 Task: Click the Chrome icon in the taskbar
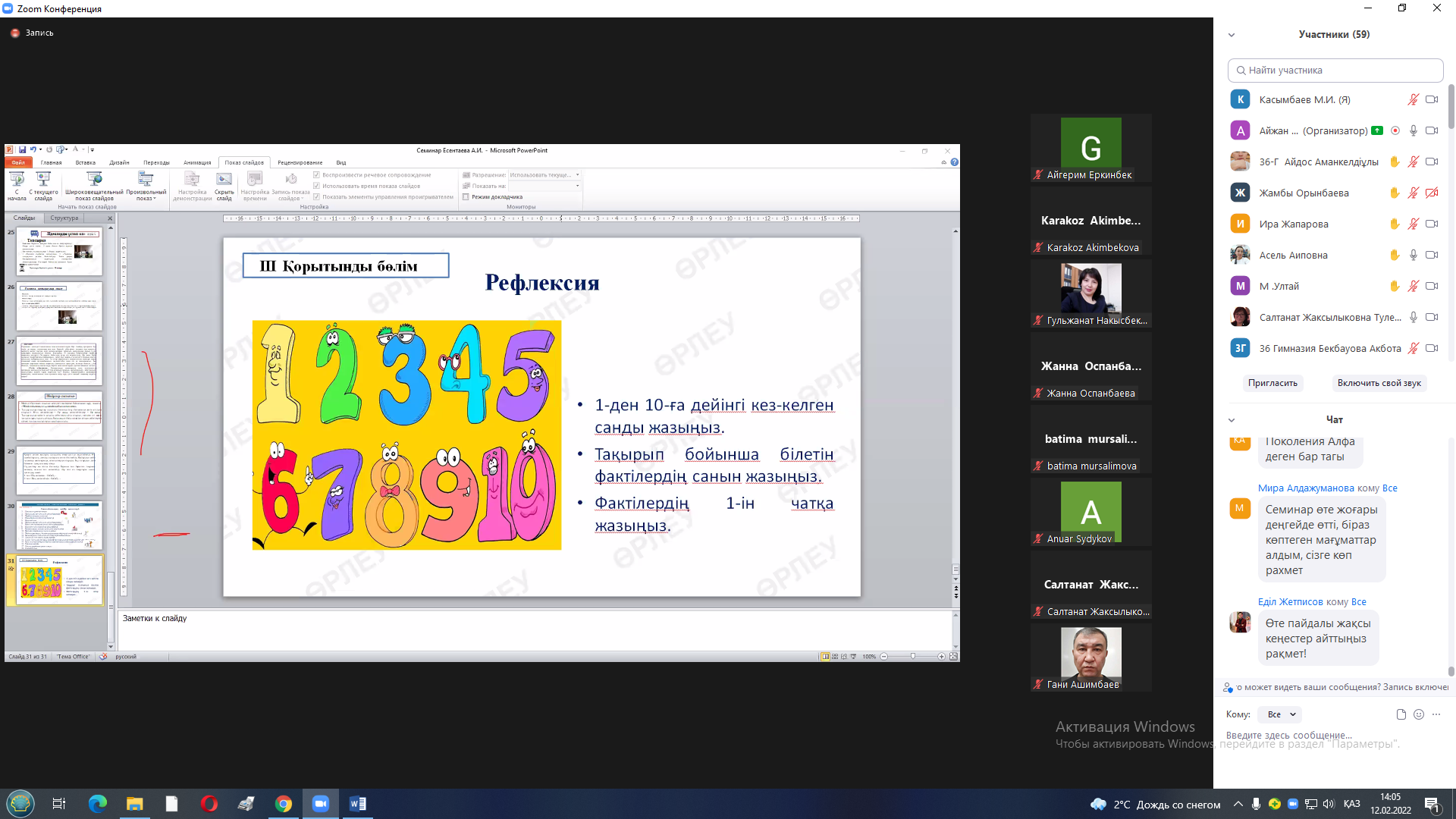pos(284,804)
